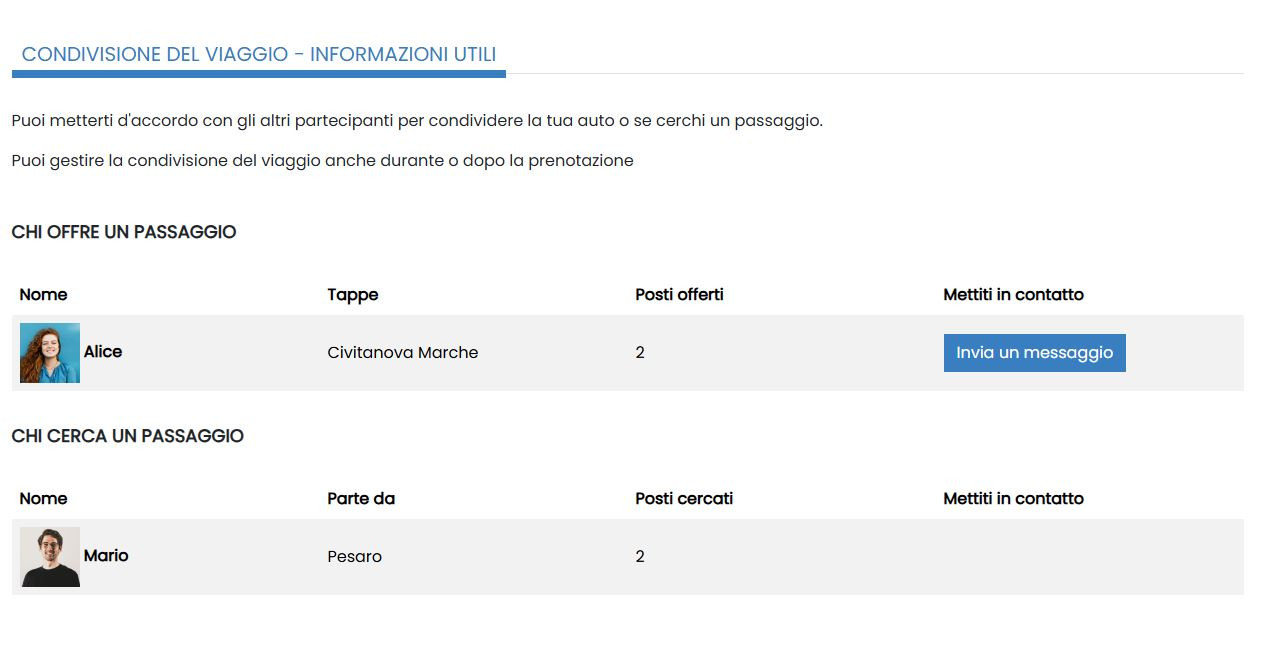Click the Parte da column header
Viewport: 1268px width, 669px height.
[x=361, y=499]
